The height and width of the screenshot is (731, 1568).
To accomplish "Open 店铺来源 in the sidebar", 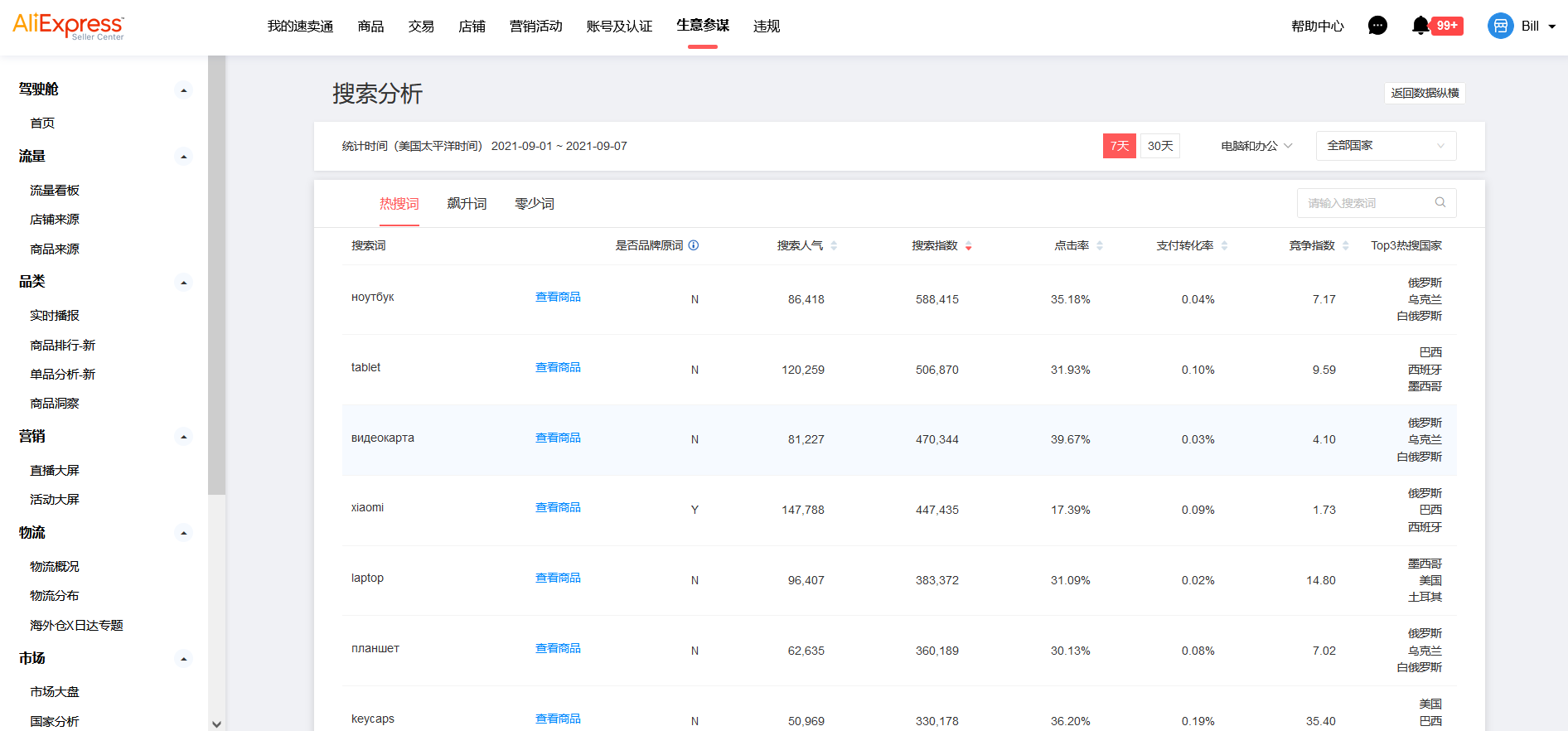I will (55, 220).
